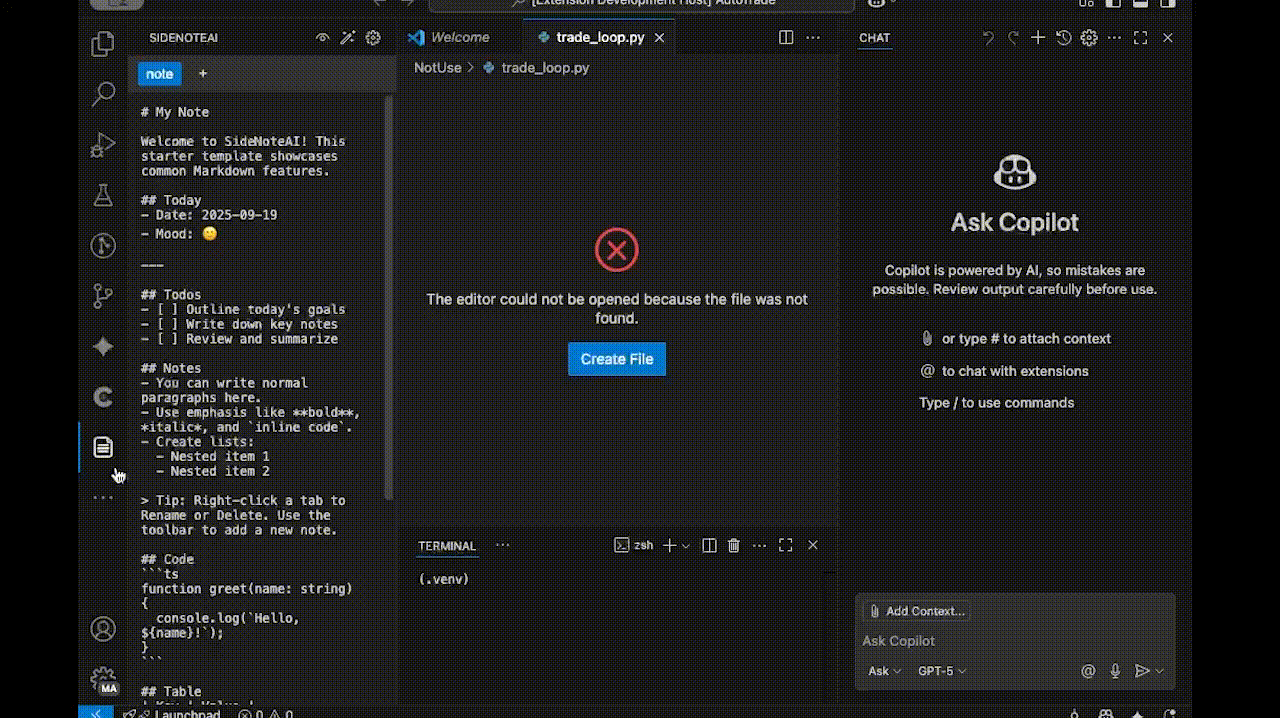Toggle maximize terminal panel size
This screenshot has height=718, width=1280.
click(x=786, y=545)
